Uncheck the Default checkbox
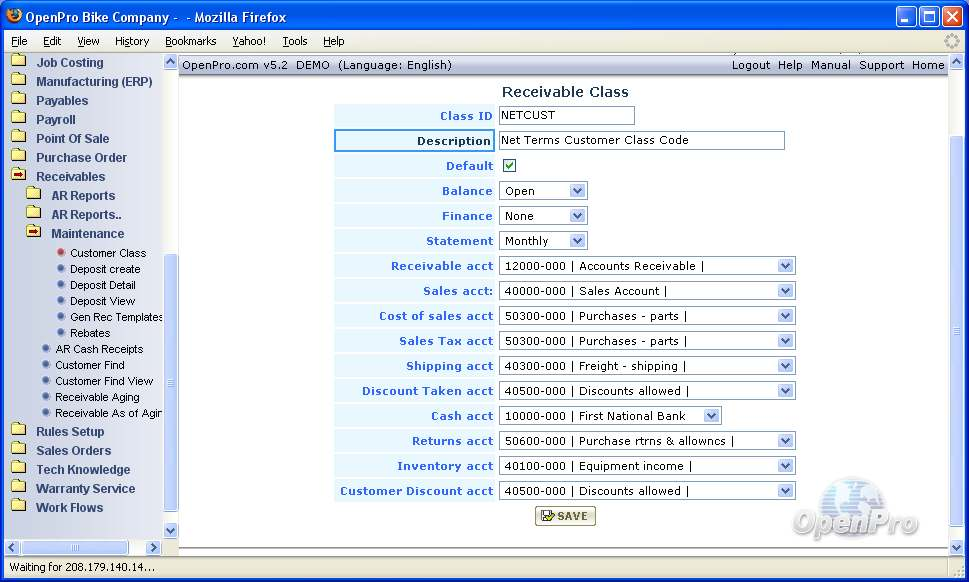The image size is (969, 582). (x=510, y=166)
